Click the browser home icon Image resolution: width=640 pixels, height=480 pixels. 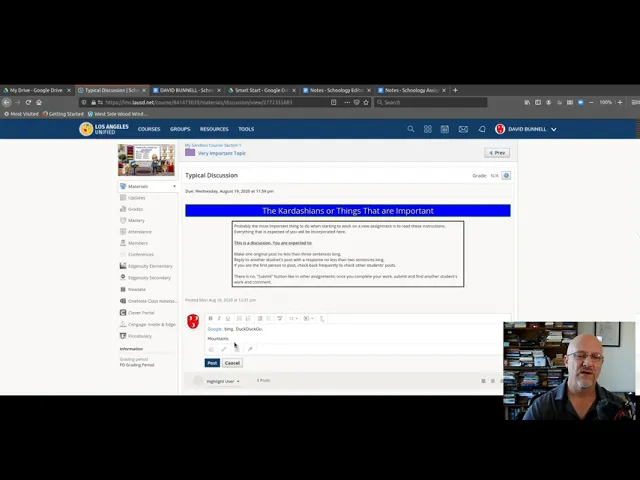click(39, 102)
